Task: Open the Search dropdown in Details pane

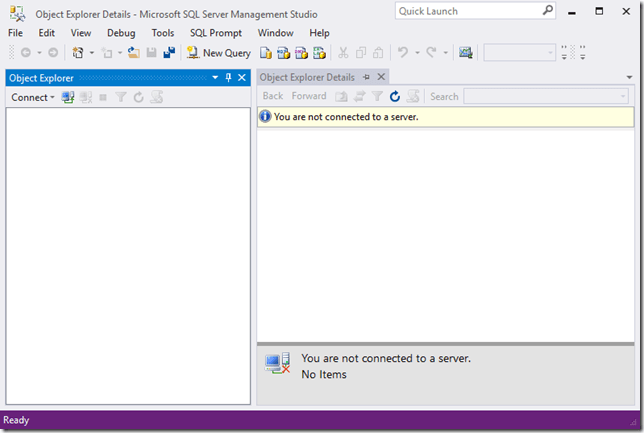Action: coord(623,96)
